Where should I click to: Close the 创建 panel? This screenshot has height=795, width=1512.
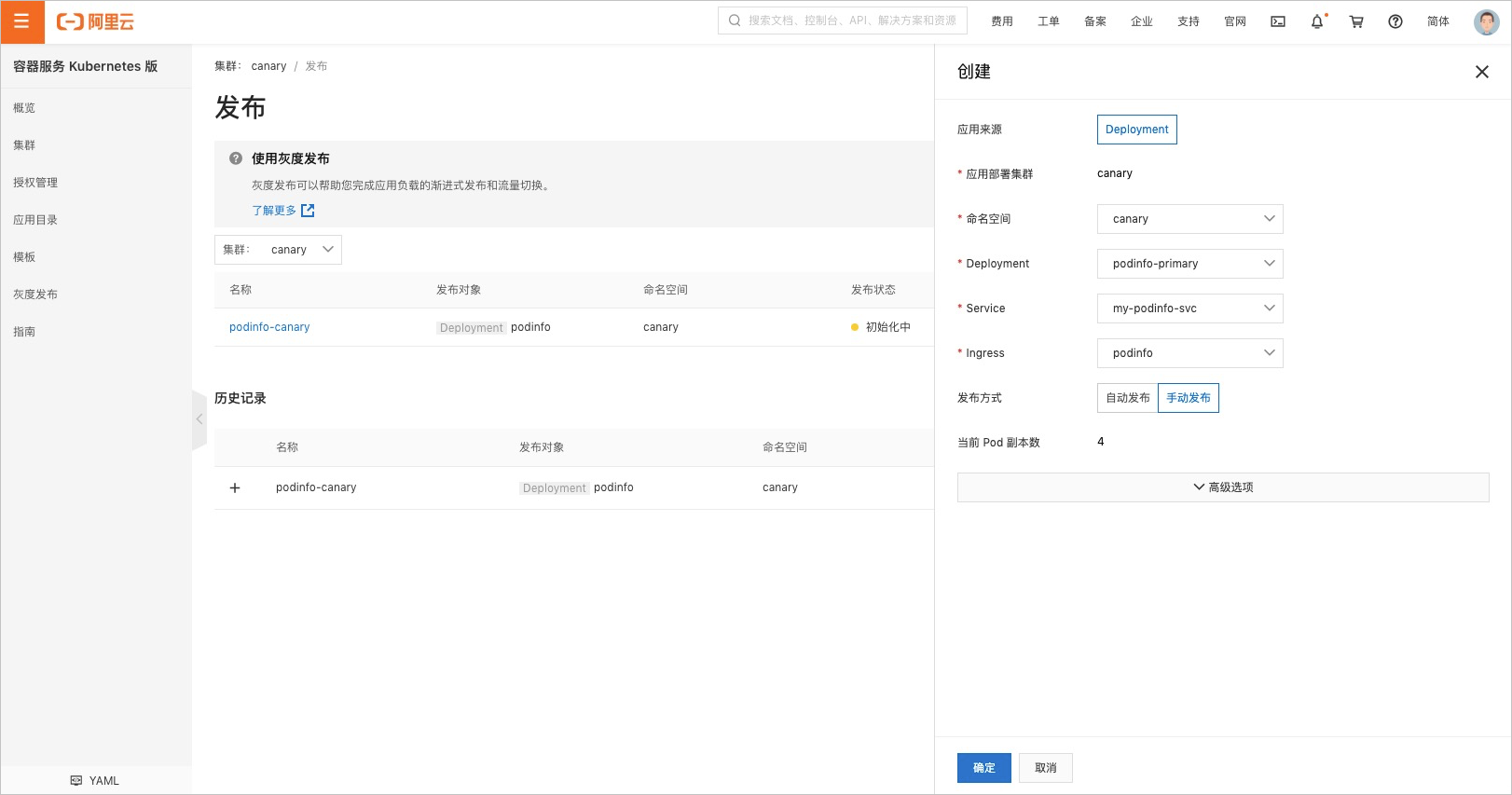[1482, 72]
